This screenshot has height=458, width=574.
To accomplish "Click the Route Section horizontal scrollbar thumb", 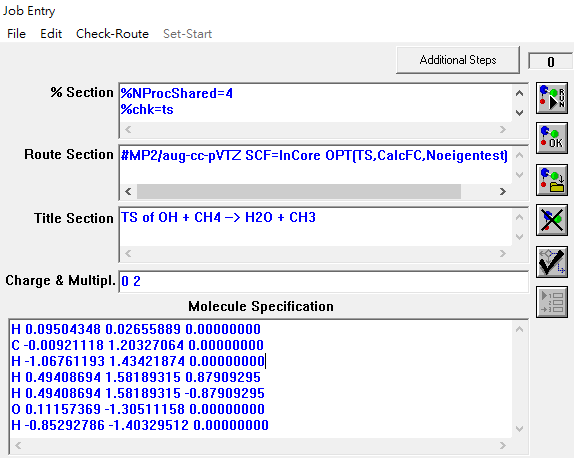I will pos(299,191).
